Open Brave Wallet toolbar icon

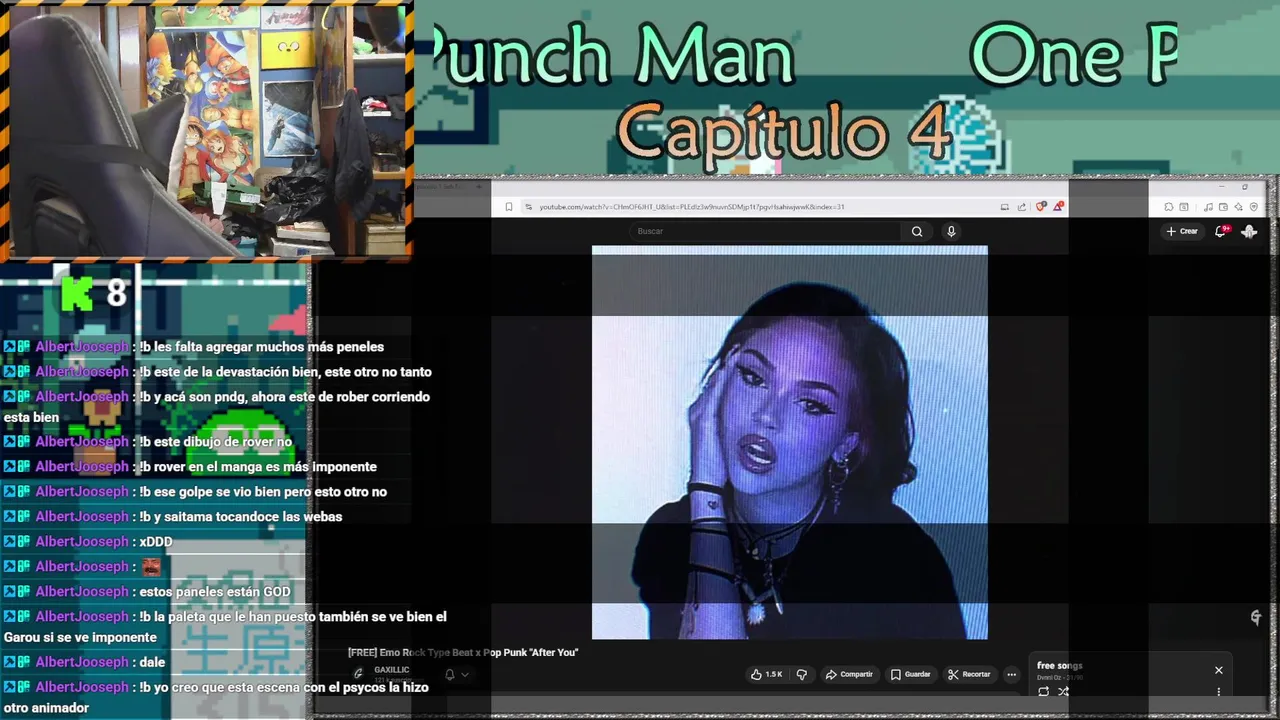click(x=1223, y=207)
